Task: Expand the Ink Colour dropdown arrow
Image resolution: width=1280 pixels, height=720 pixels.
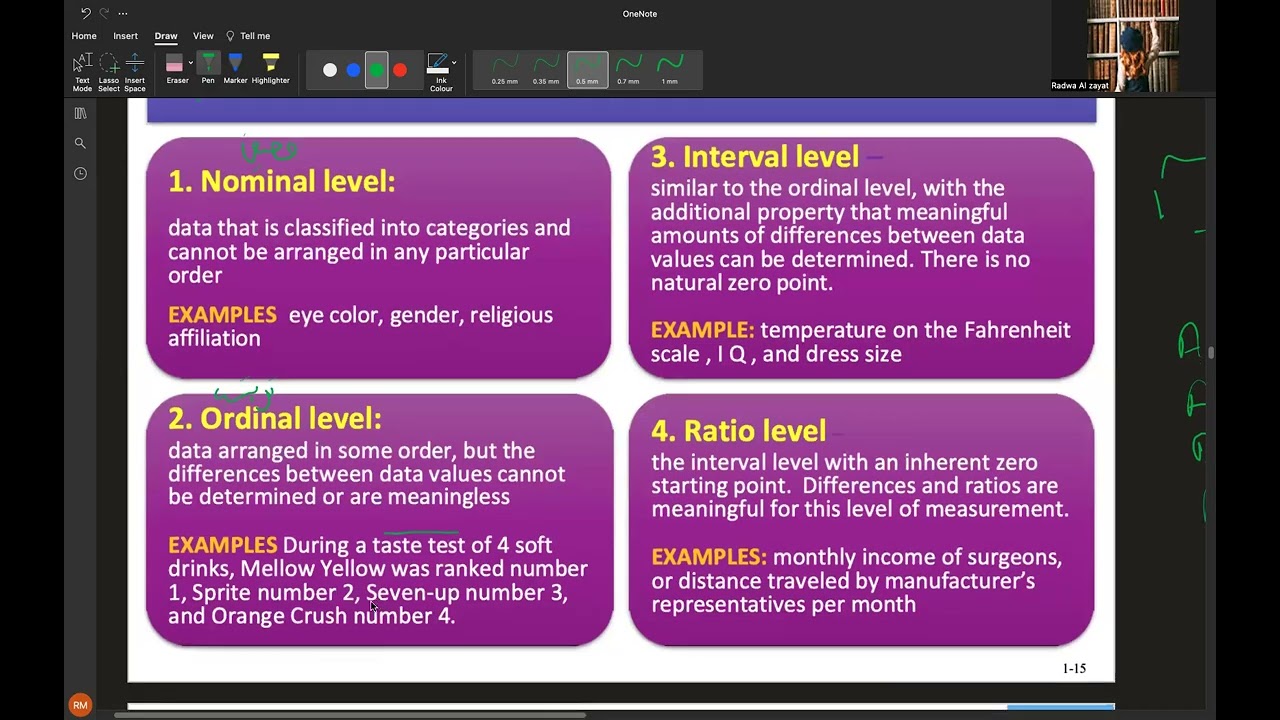Action: pyautogui.click(x=454, y=63)
